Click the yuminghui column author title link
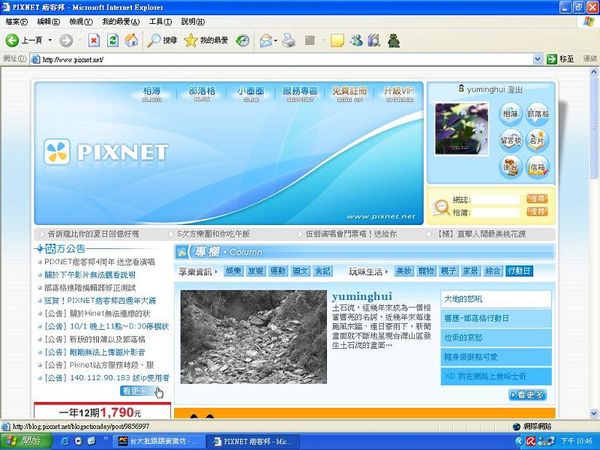 point(362,297)
